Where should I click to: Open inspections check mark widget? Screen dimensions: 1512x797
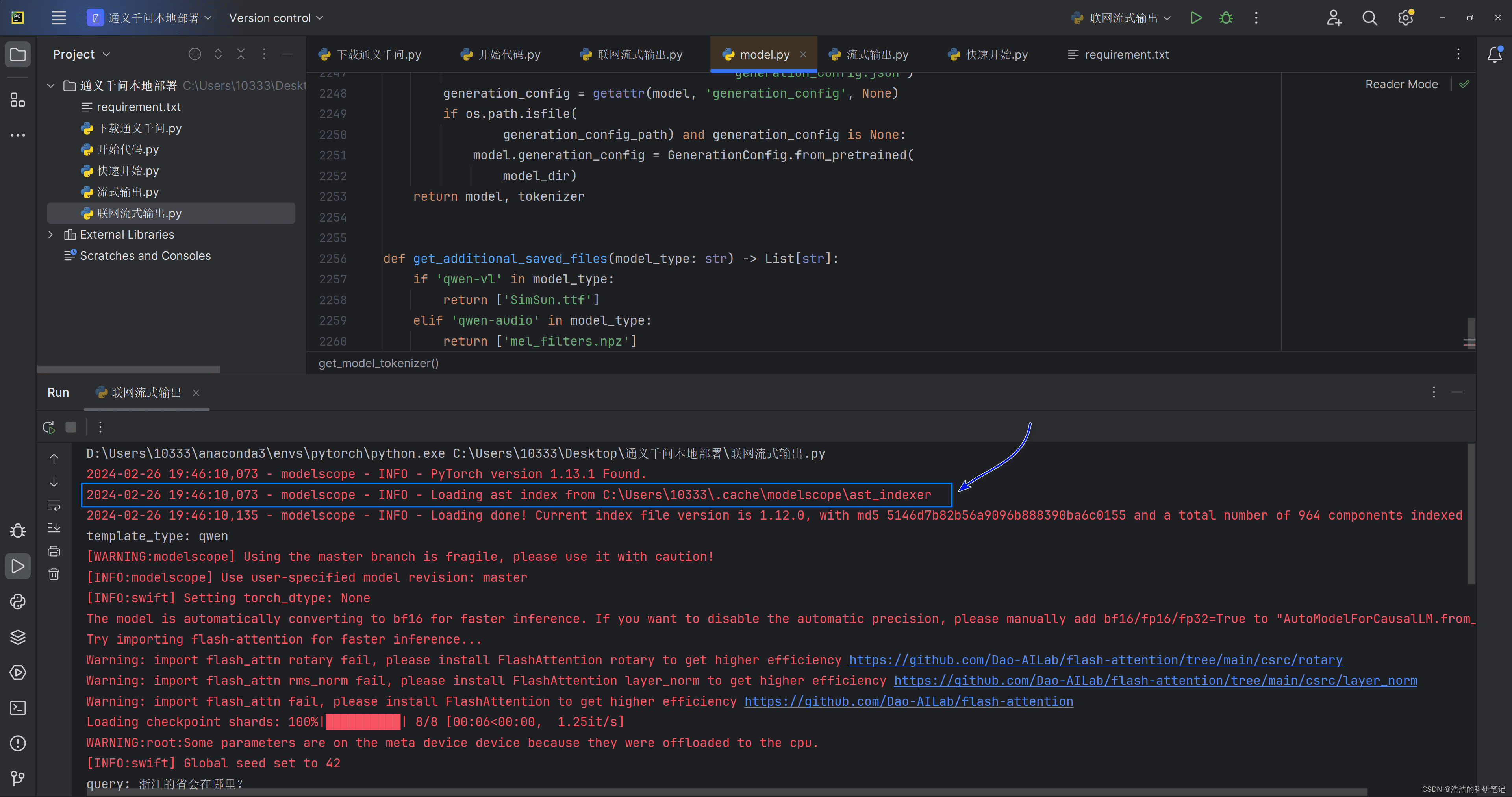tap(1464, 84)
